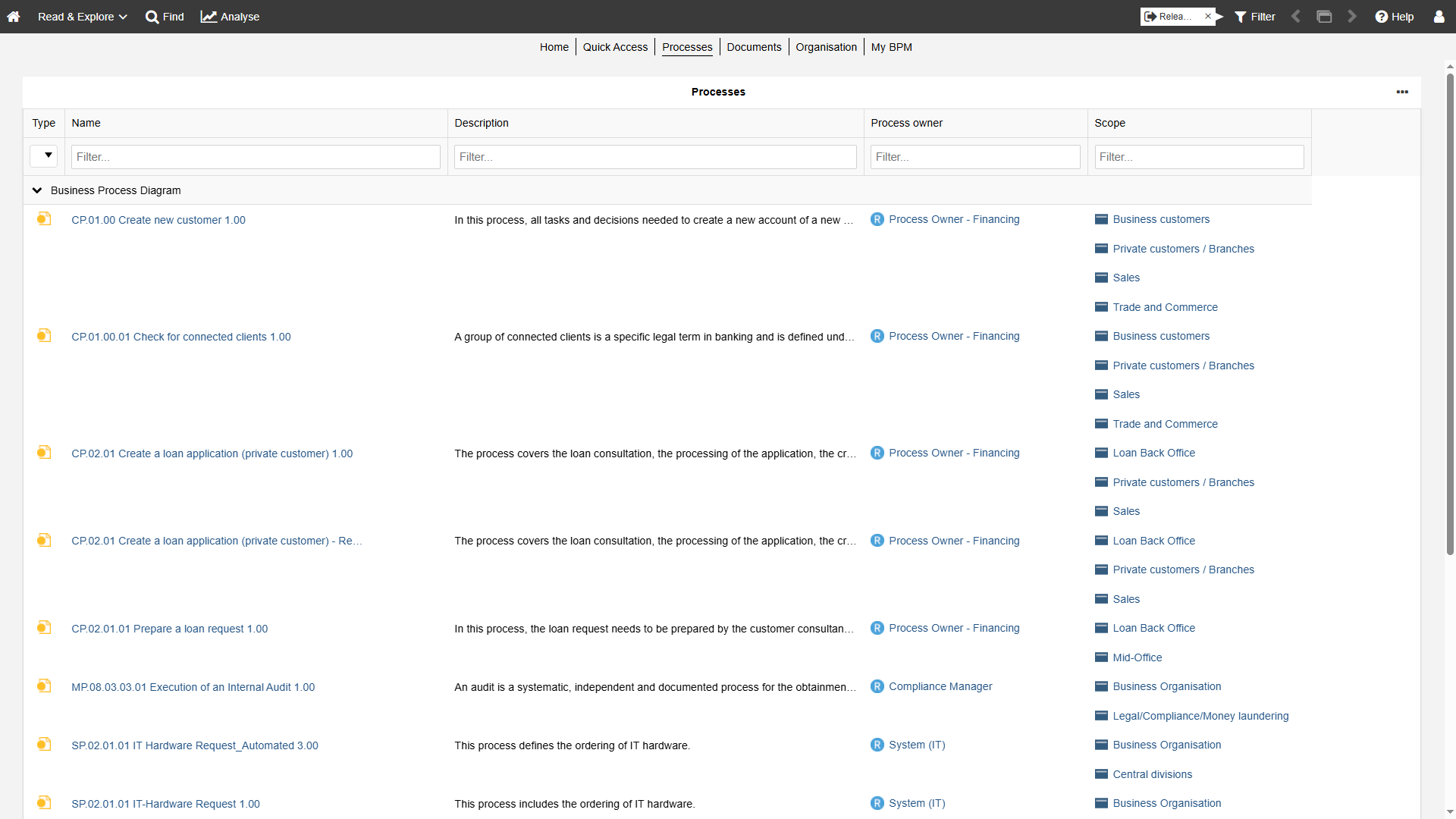This screenshot has height=819, width=1456.
Task: Go to home via house icon
Action: 14,17
